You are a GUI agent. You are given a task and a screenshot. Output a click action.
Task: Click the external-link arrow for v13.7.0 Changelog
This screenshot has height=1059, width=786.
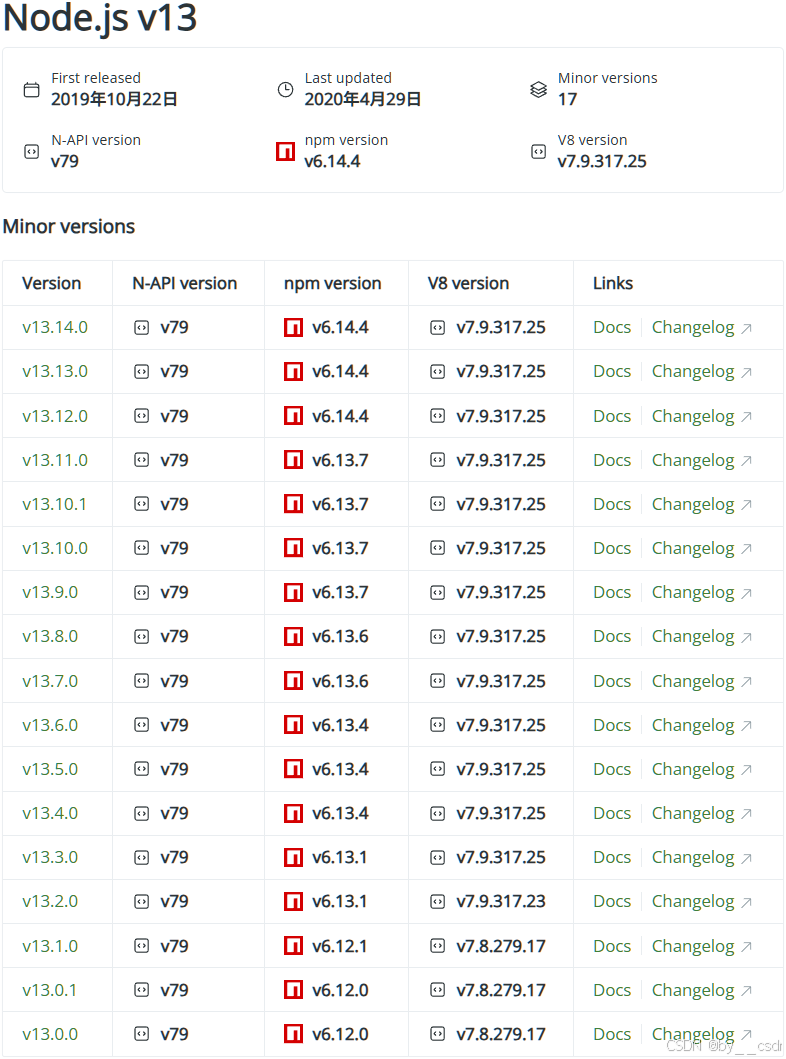click(x=746, y=682)
